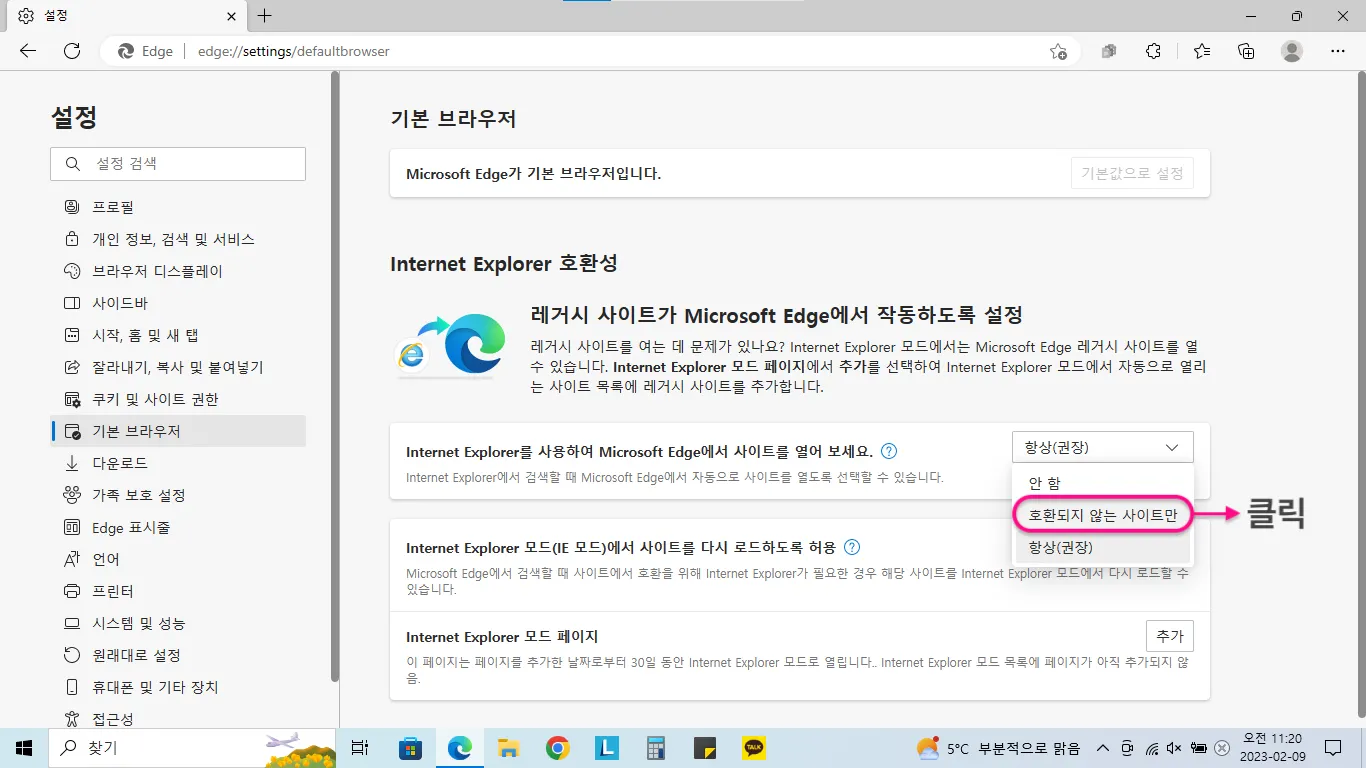This screenshot has width=1366, height=768.
Task: Go back using the browser back arrow
Action: coord(28,51)
